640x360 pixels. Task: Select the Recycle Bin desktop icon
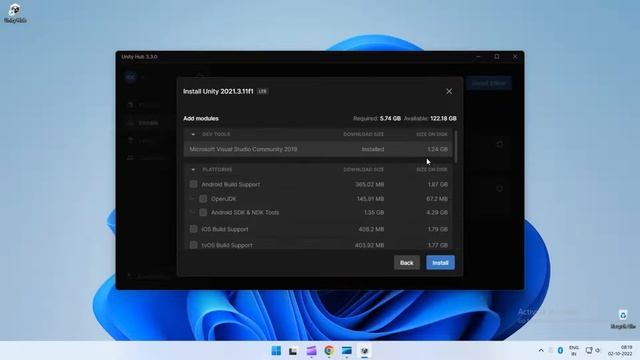[623, 320]
